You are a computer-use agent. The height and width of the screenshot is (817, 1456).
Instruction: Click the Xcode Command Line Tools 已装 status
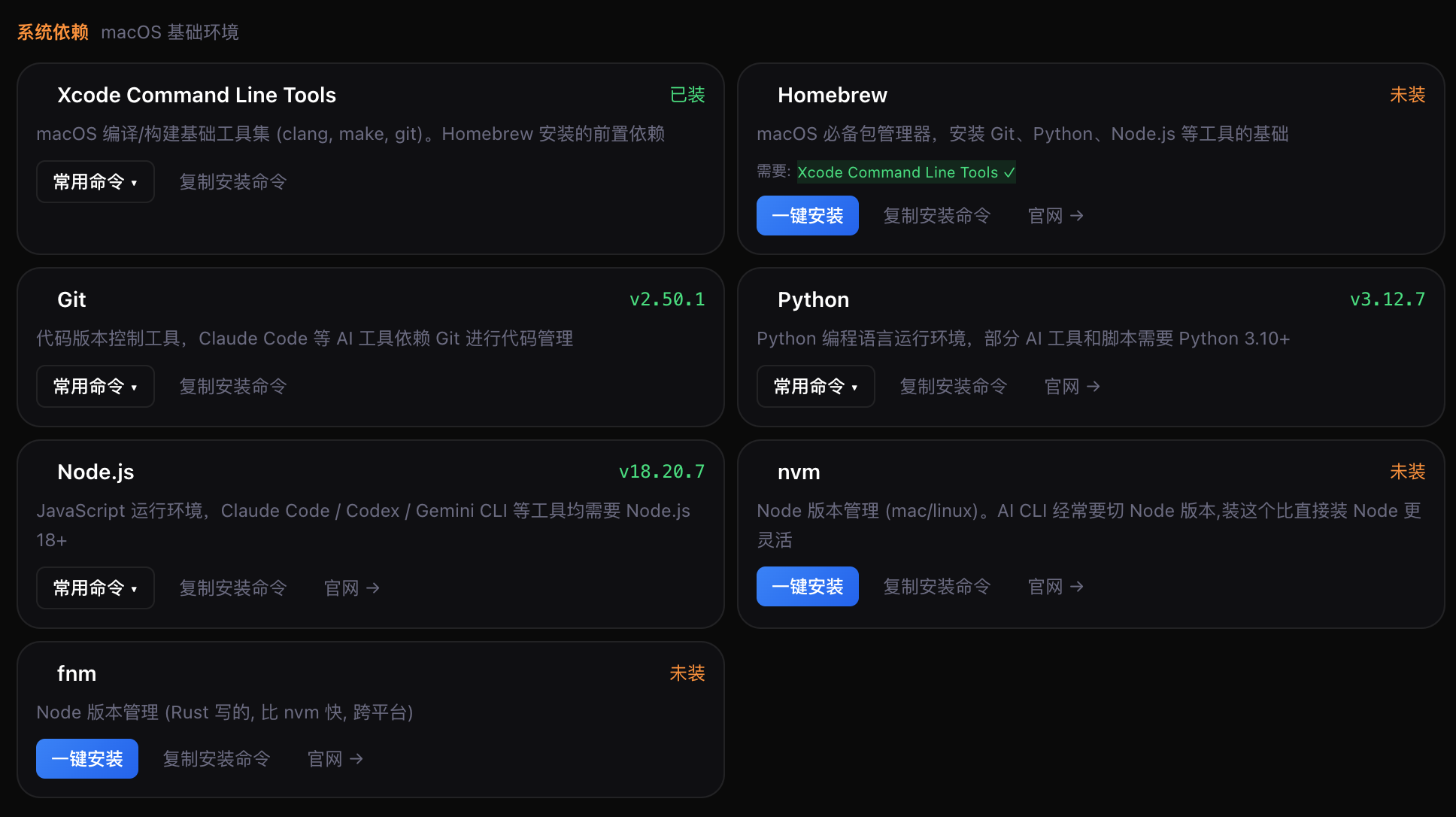(687, 95)
